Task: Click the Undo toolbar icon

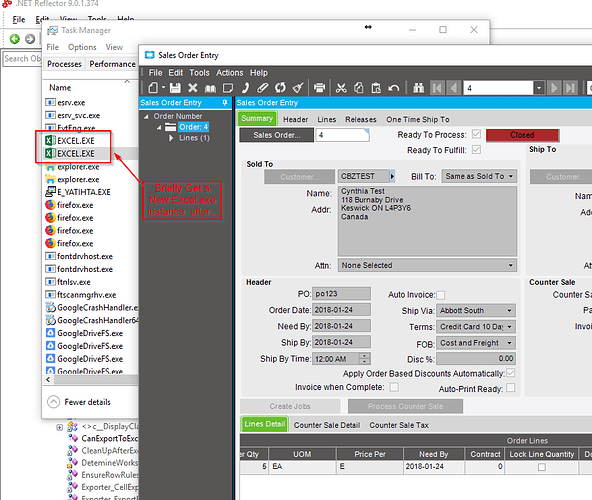Action: 394,88
